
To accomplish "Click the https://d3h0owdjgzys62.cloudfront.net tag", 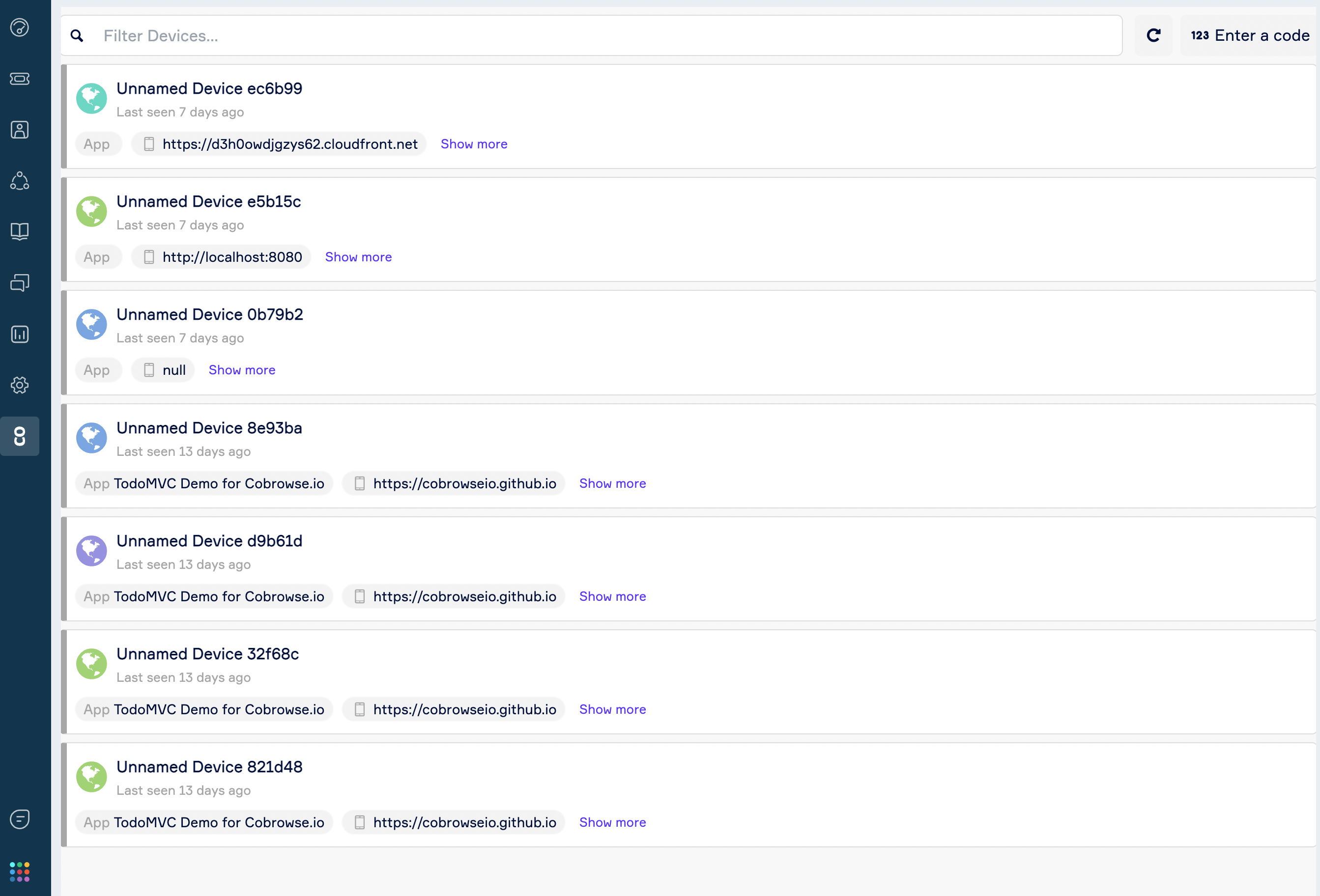I will tap(279, 143).
